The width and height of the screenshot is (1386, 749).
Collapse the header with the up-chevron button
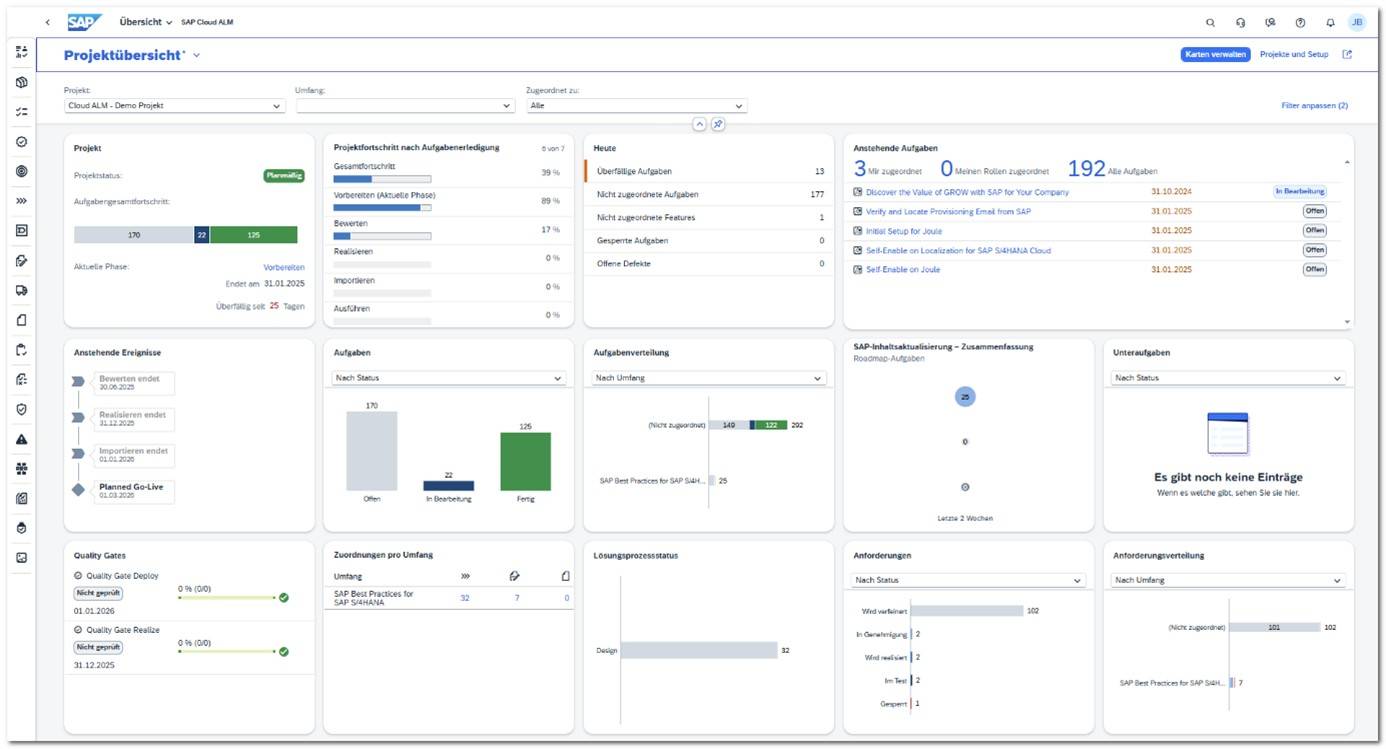699,124
